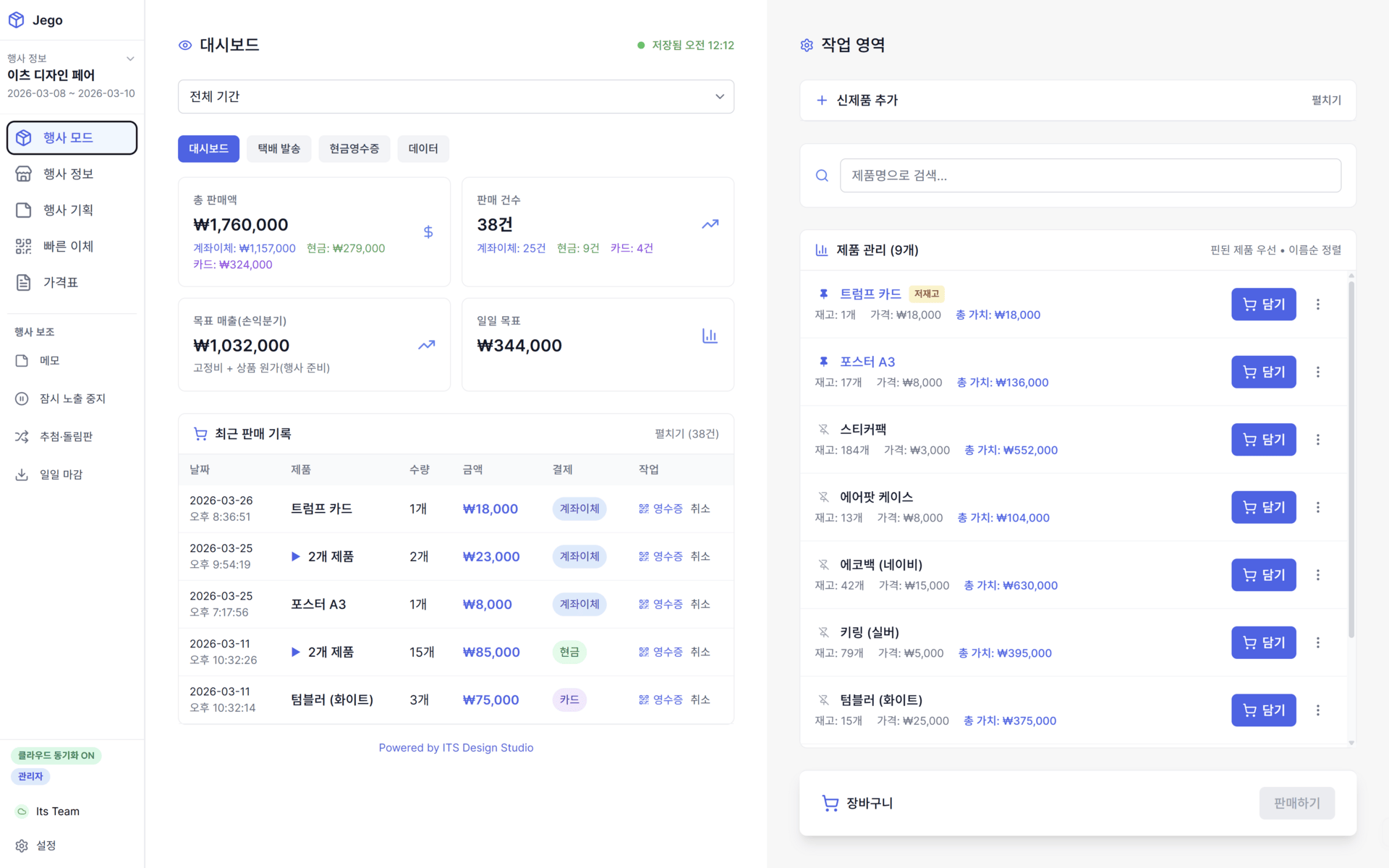Open 추첨·돌림판 shuffle icon in sidebar

(x=22, y=436)
